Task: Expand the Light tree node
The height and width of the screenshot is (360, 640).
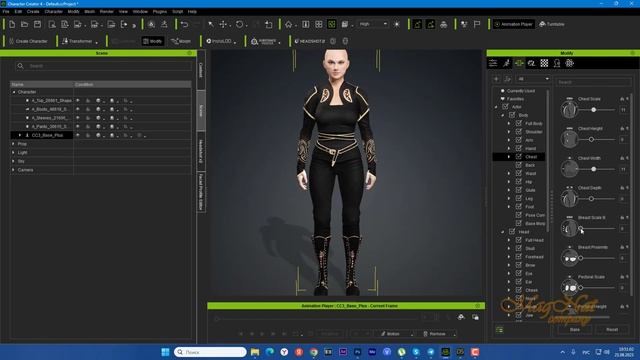Action: pos(13,152)
